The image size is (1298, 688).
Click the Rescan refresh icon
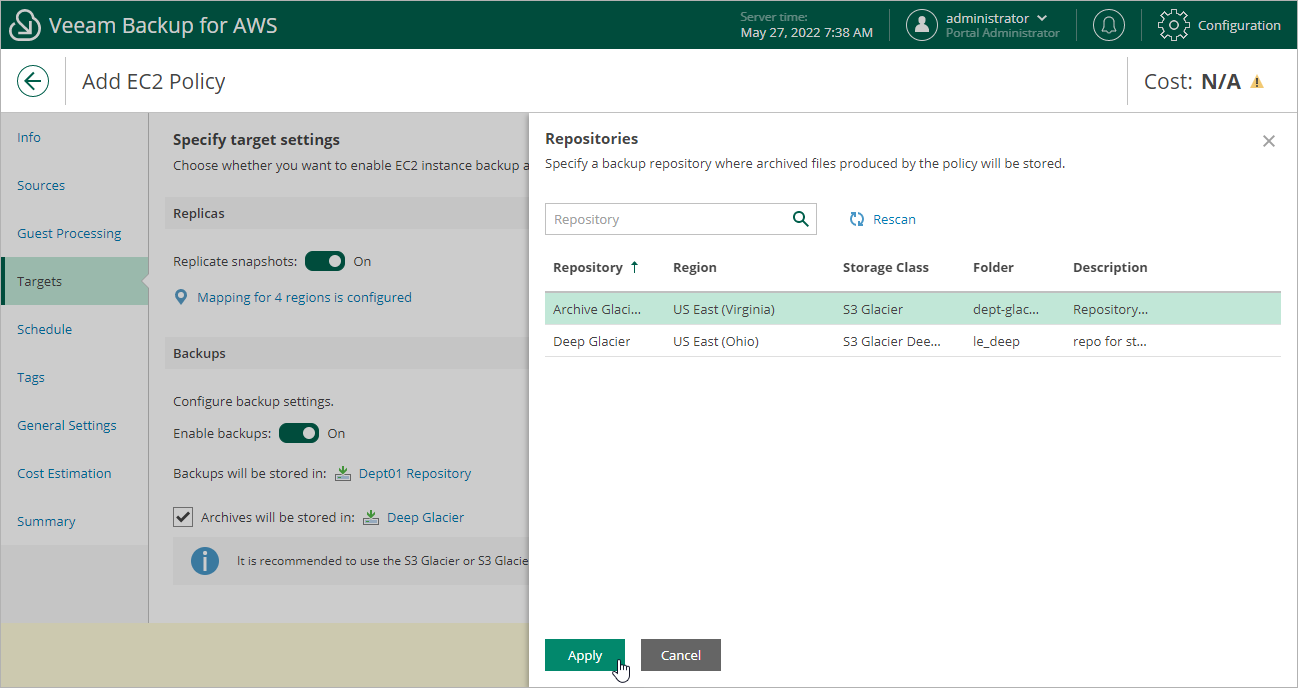click(x=857, y=218)
